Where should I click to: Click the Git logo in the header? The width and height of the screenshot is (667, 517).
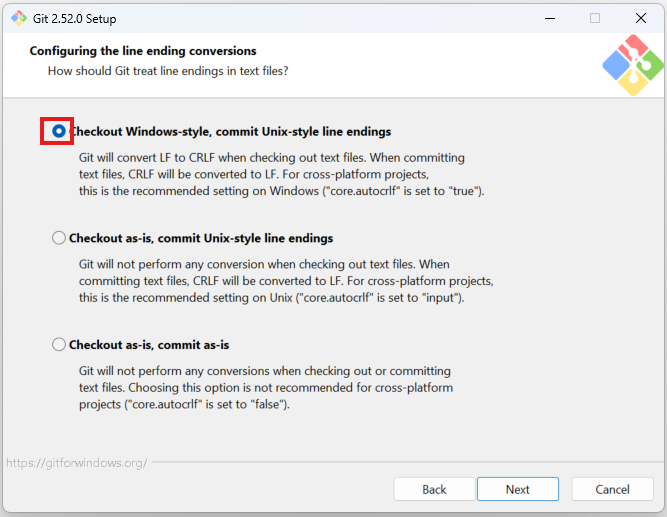(632, 65)
